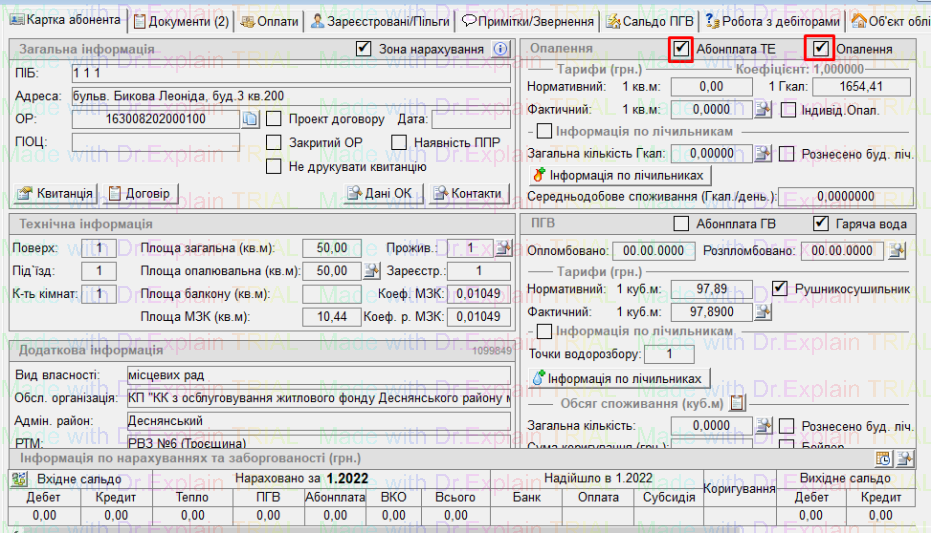The width and height of the screenshot is (931, 533).
Task: Toggle the Рушникосушильник checkbox
Action: pyautogui.click(x=780, y=288)
